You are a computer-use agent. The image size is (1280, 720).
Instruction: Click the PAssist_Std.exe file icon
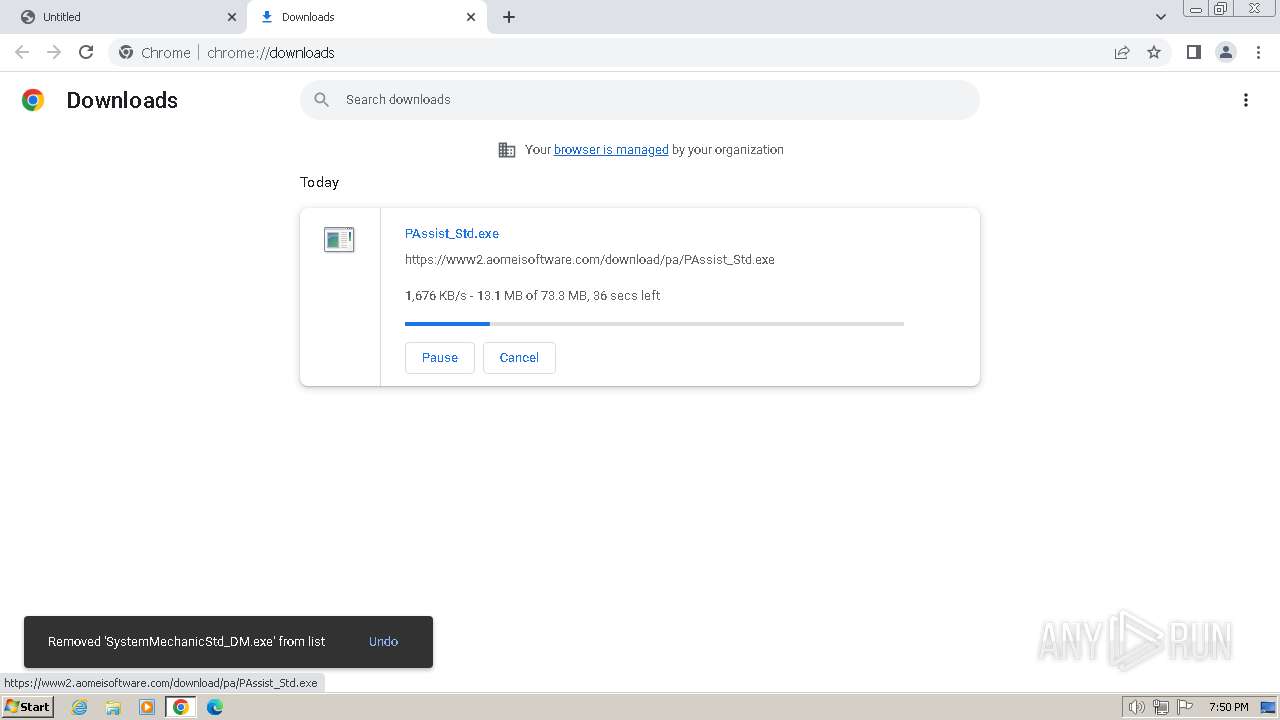339,239
